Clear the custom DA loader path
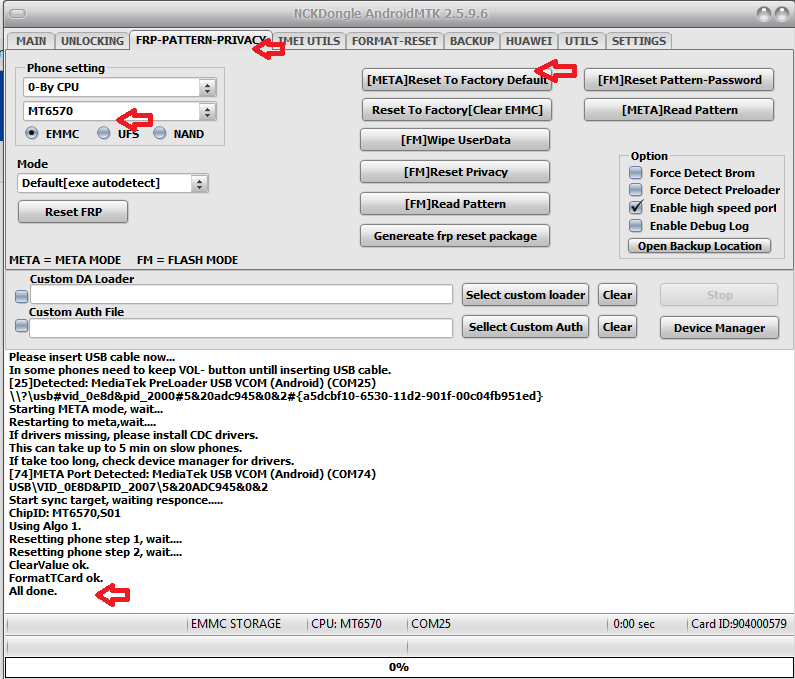The width and height of the screenshot is (795, 679). pyautogui.click(x=617, y=295)
